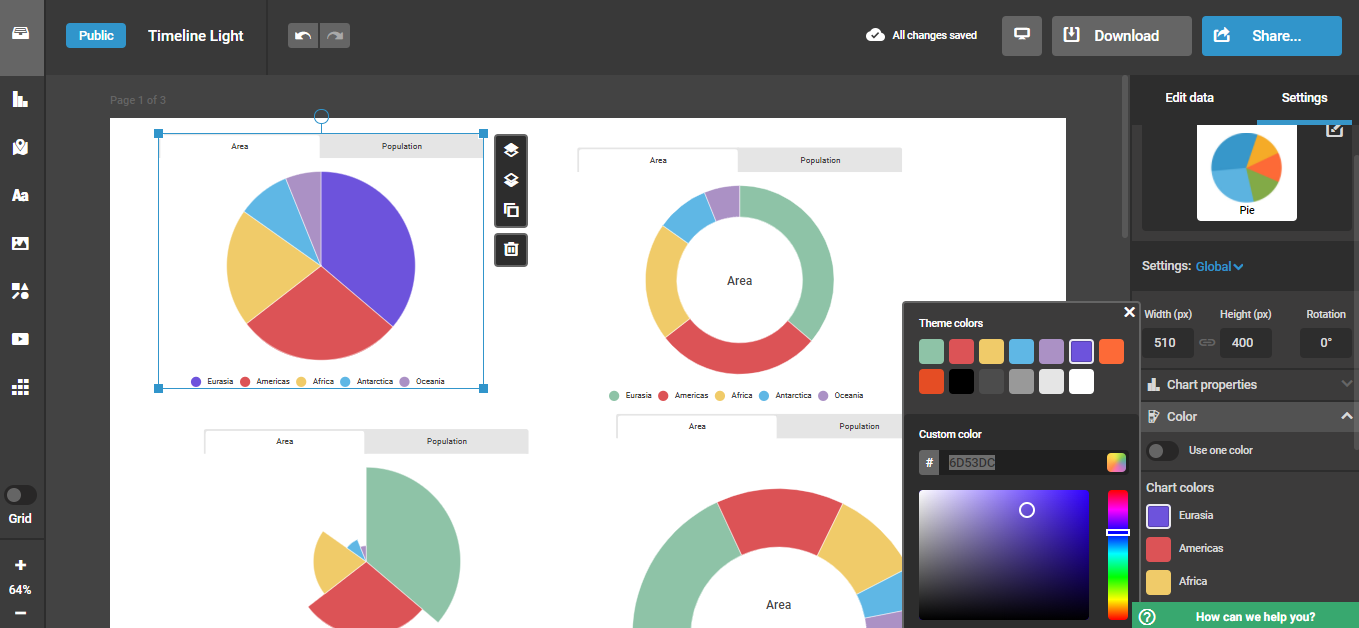Click the Height input field
This screenshot has width=1359, height=628.
tap(1246, 342)
